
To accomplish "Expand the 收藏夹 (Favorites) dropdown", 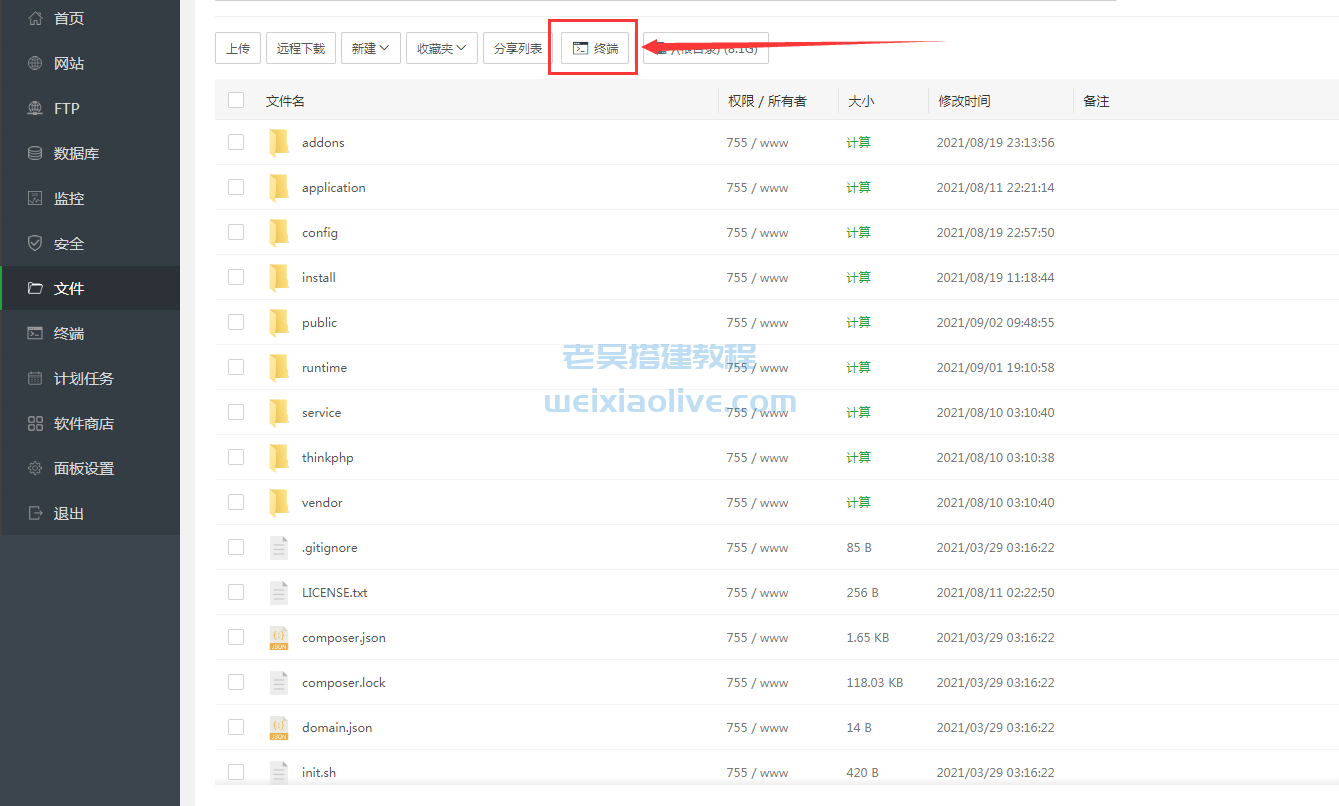I will [441, 47].
